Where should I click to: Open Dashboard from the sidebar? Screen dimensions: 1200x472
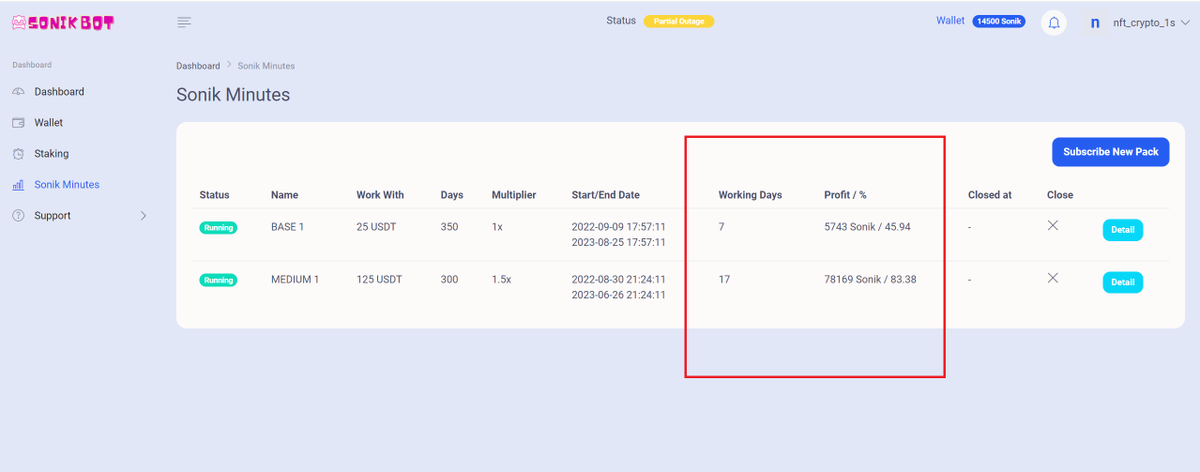point(59,92)
